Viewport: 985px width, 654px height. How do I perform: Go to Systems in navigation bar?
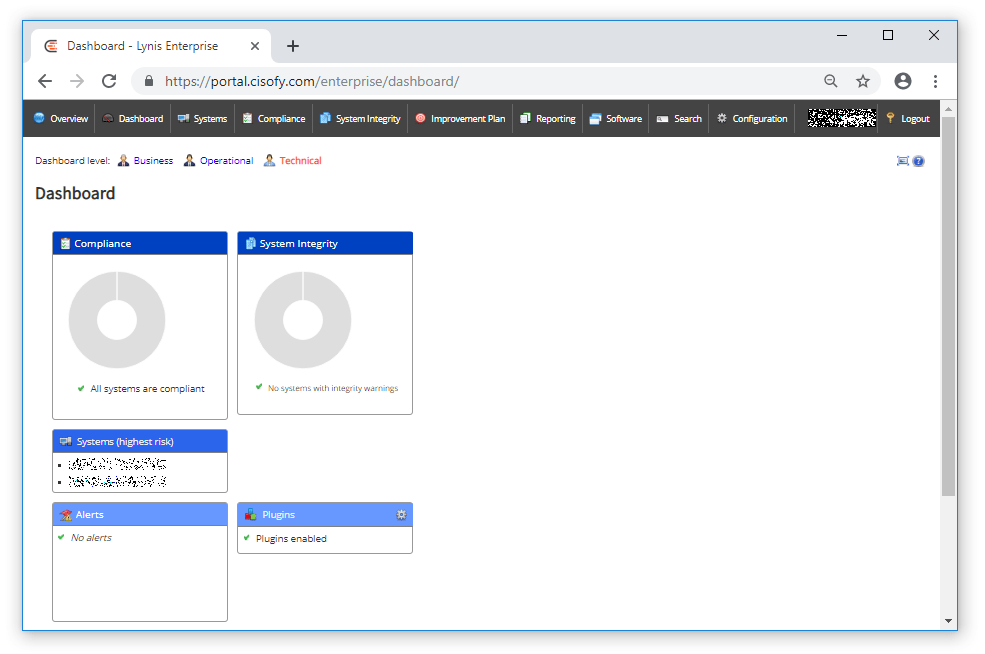[x=202, y=118]
